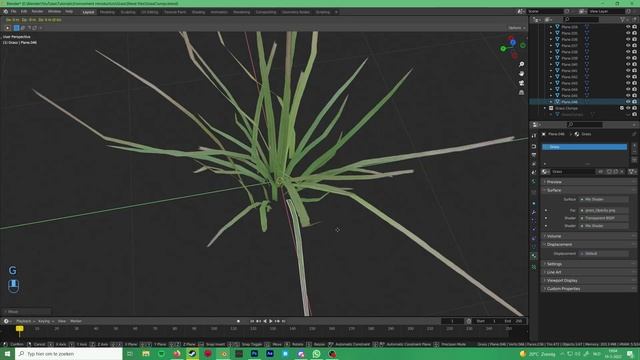This screenshot has width=640, height=360.
Task: Toggle the Grass Clumps exclude checkbox
Action: [622, 108]
